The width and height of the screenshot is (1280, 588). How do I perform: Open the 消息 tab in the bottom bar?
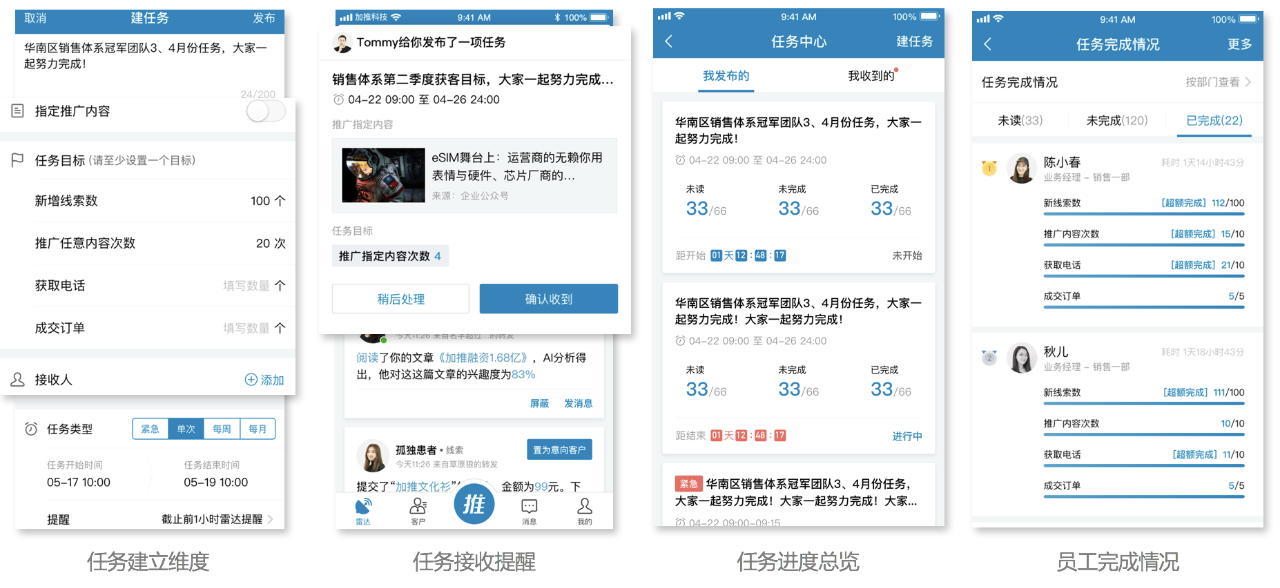pyautogui.click(x=529, y=511)
